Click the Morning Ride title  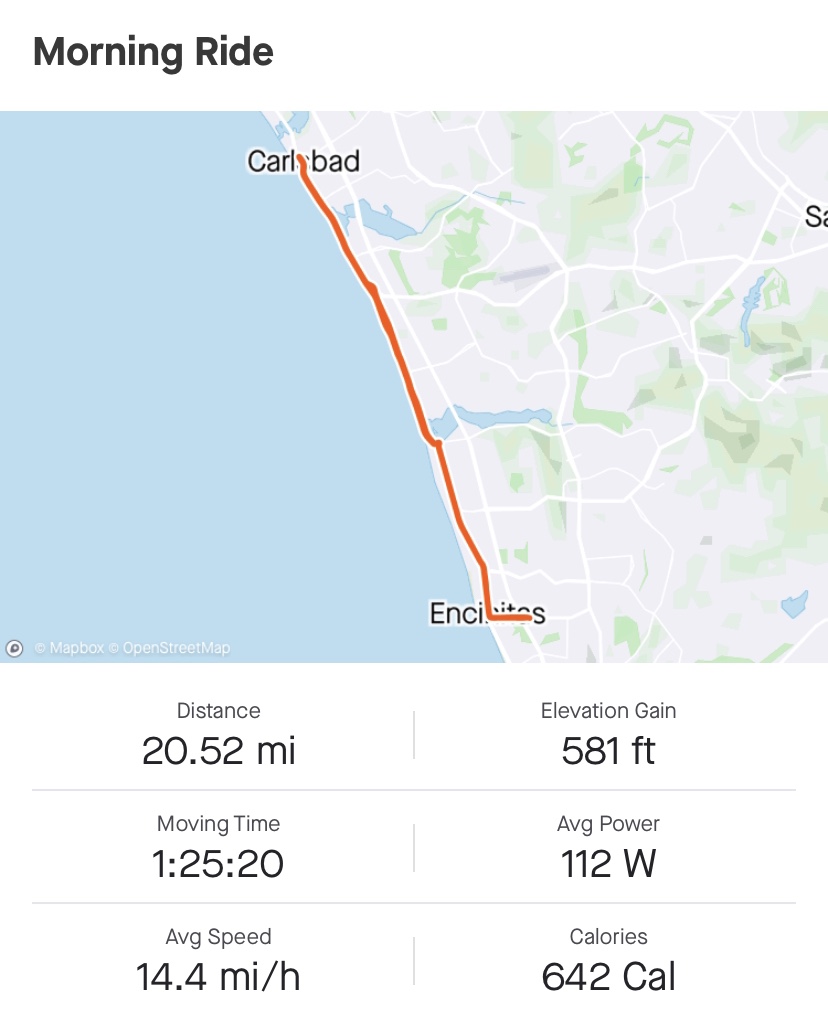(x=153, y=52)
